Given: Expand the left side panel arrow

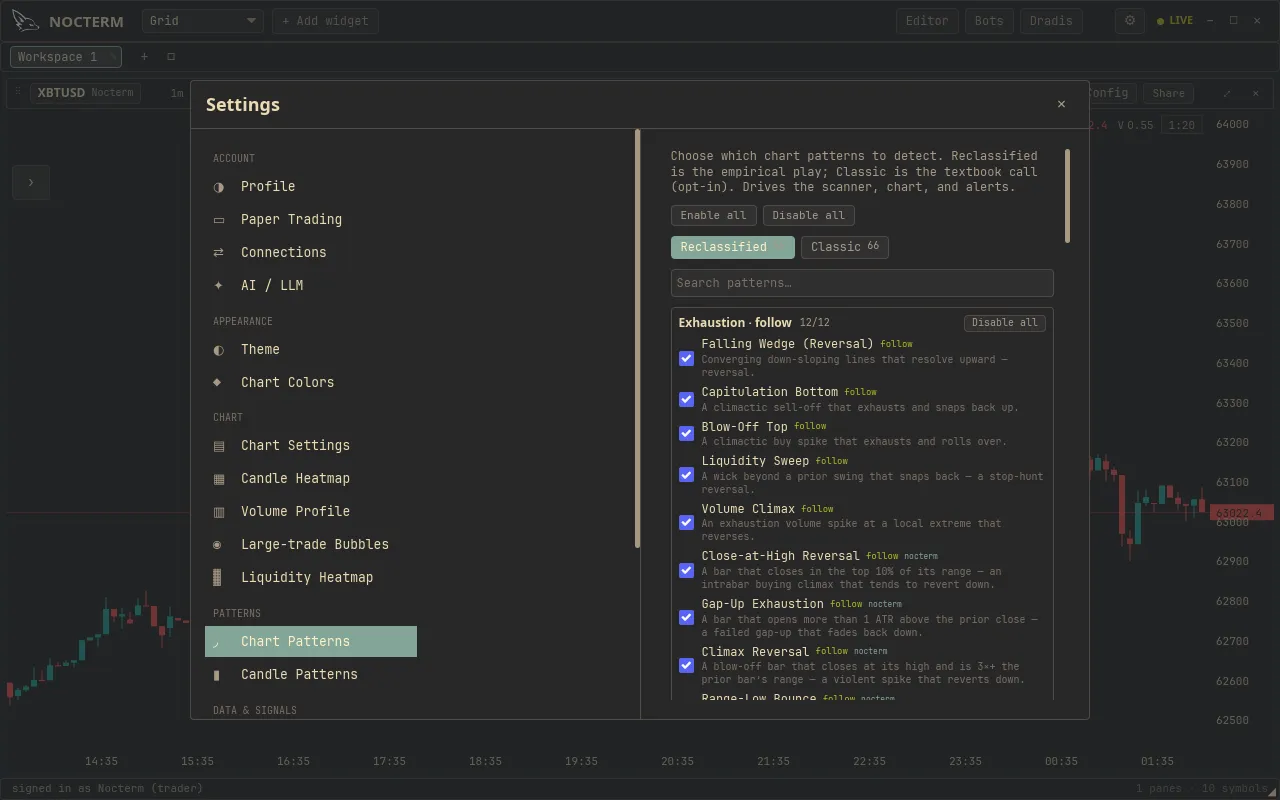Looking at the screenshot, I should pos(31,182).
